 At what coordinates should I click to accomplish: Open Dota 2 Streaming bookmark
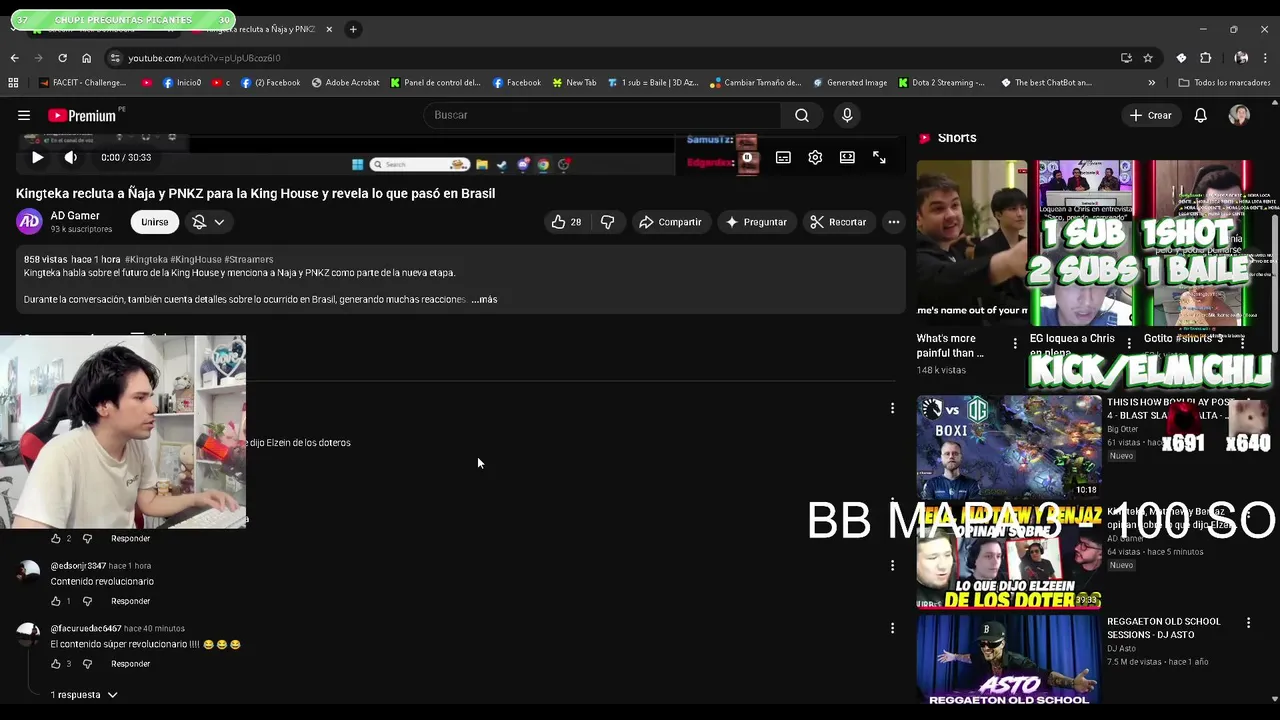pos(941,83)
